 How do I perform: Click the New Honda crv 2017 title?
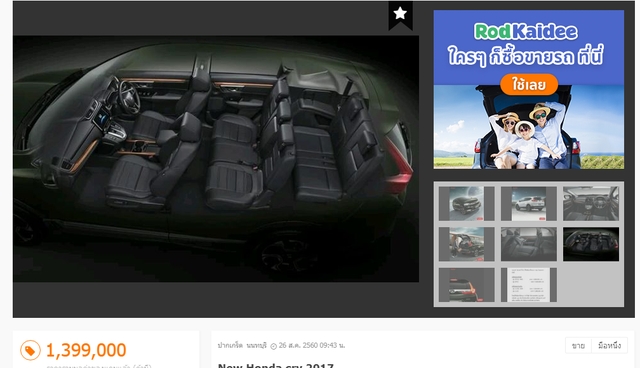276,365
